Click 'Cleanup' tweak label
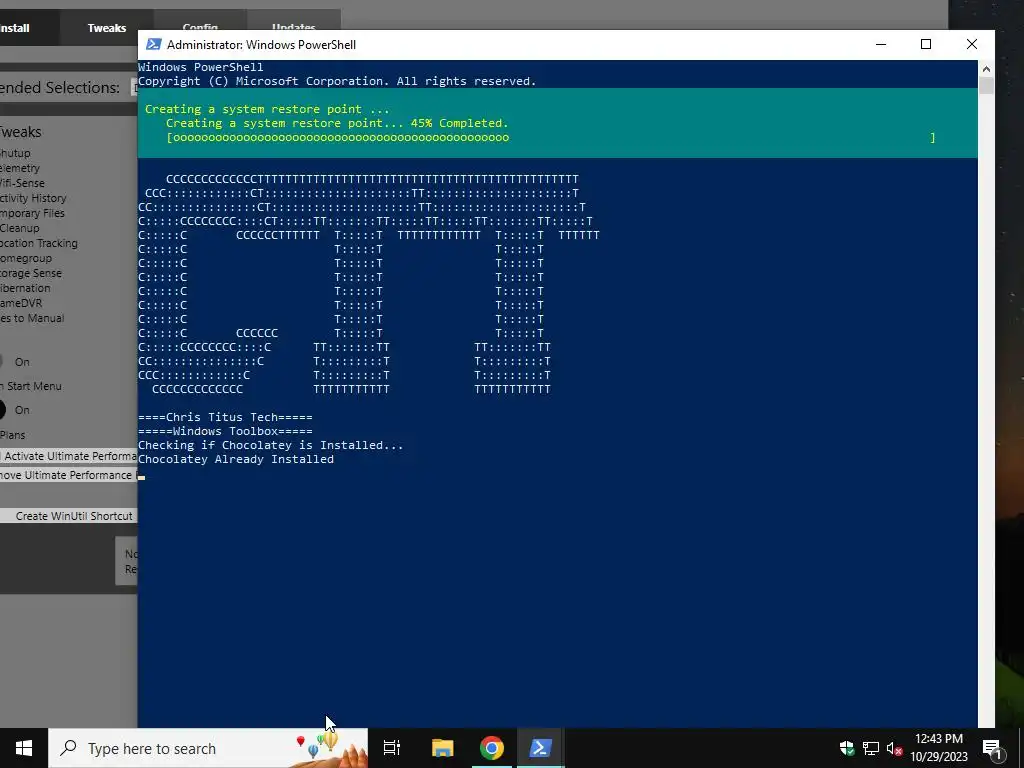 pyautogui.click(x=20, y=228)
